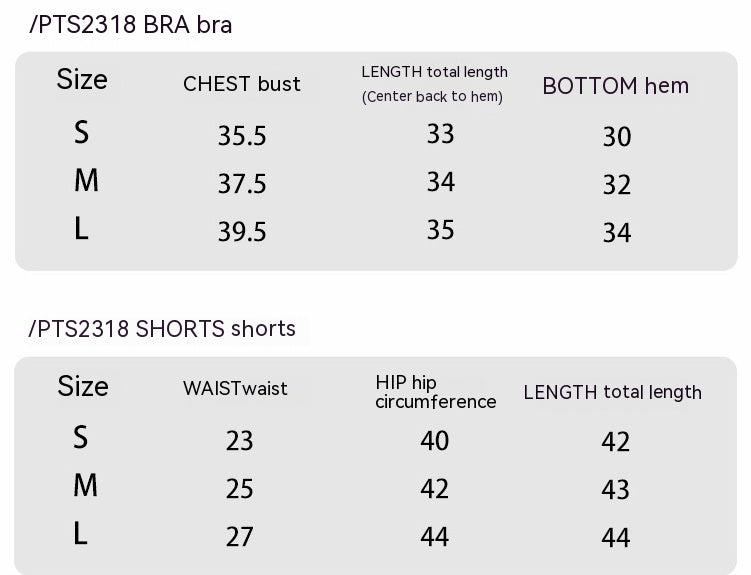Select bottom hem value 30

click(617, 137)
